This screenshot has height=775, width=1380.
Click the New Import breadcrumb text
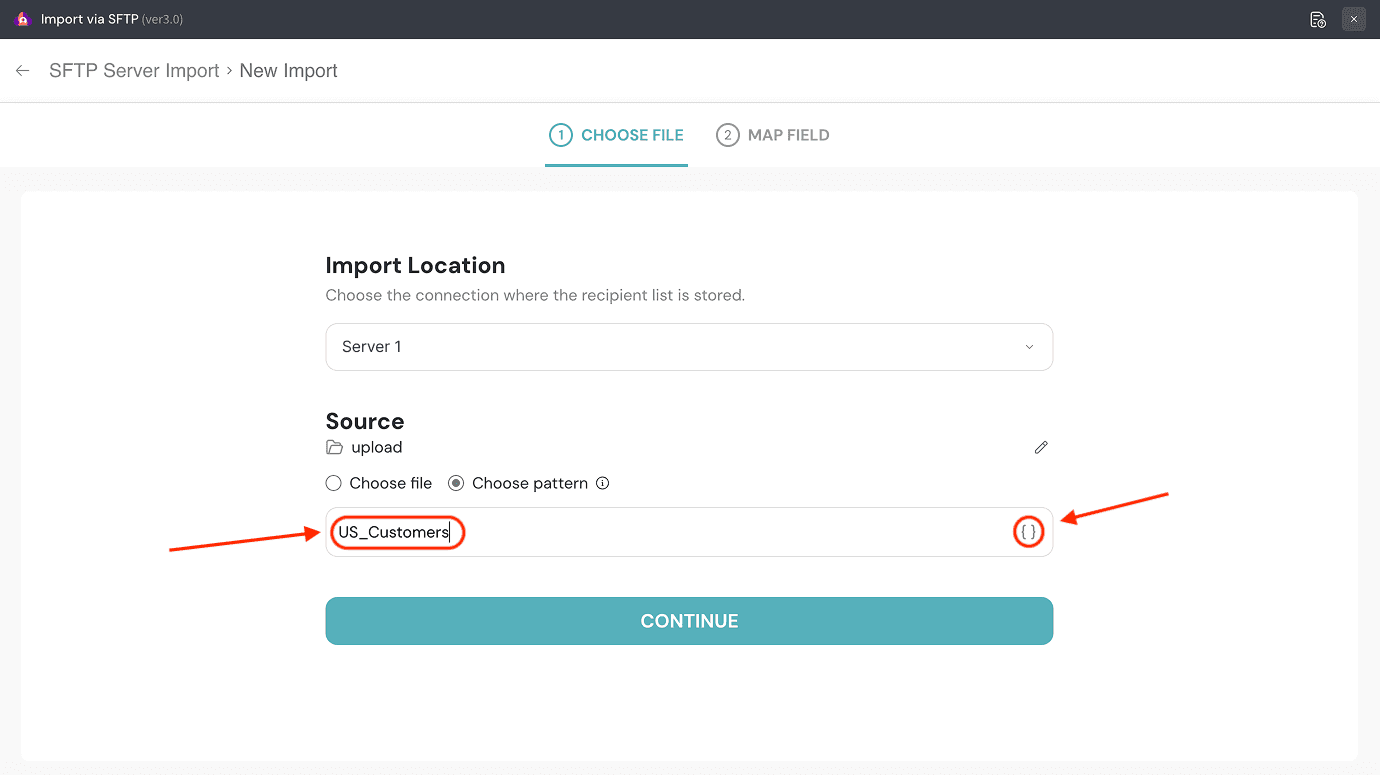[288, 71]
